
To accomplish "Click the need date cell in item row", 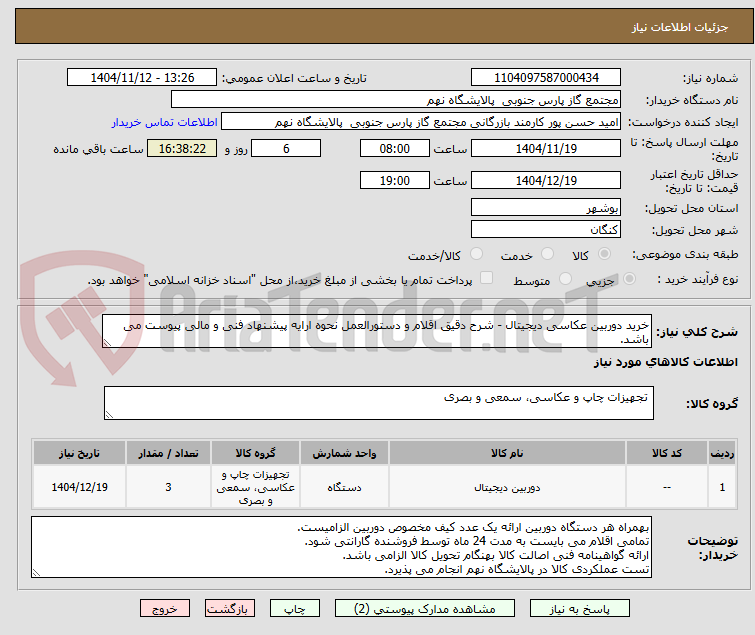I will click(79, 487).
